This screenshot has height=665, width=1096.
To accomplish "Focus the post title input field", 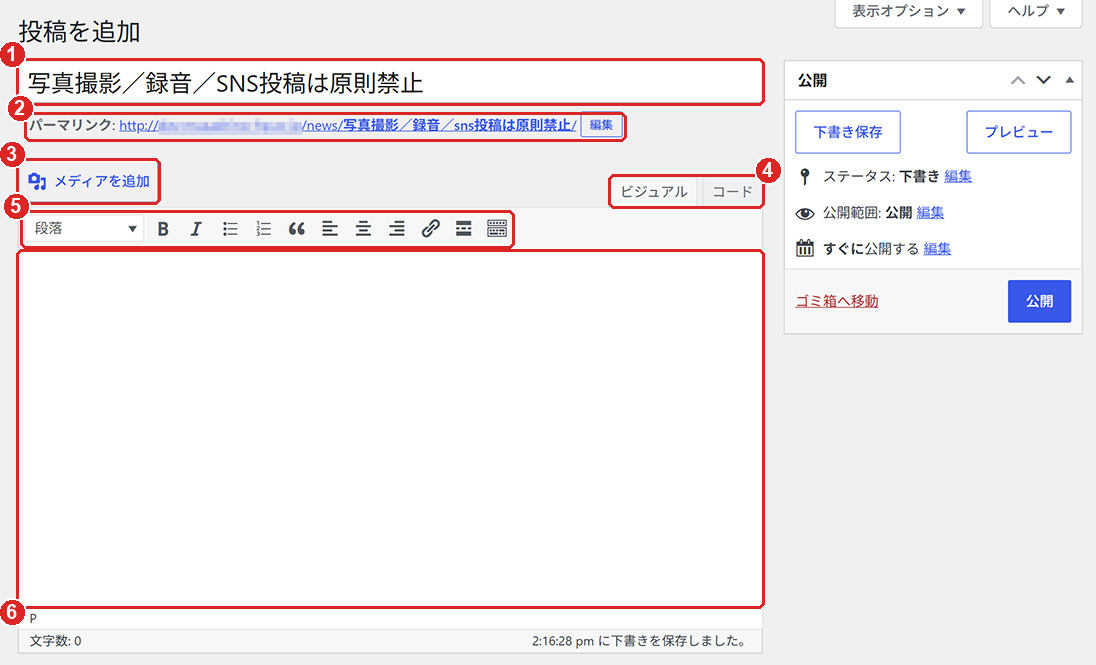I will tap(391, 83).
